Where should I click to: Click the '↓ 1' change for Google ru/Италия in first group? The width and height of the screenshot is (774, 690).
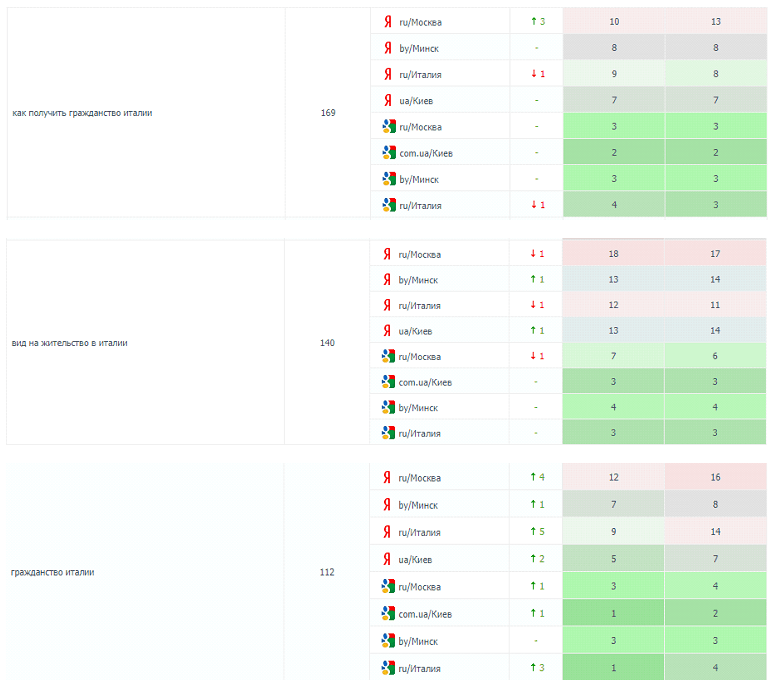tap(538, 205)
